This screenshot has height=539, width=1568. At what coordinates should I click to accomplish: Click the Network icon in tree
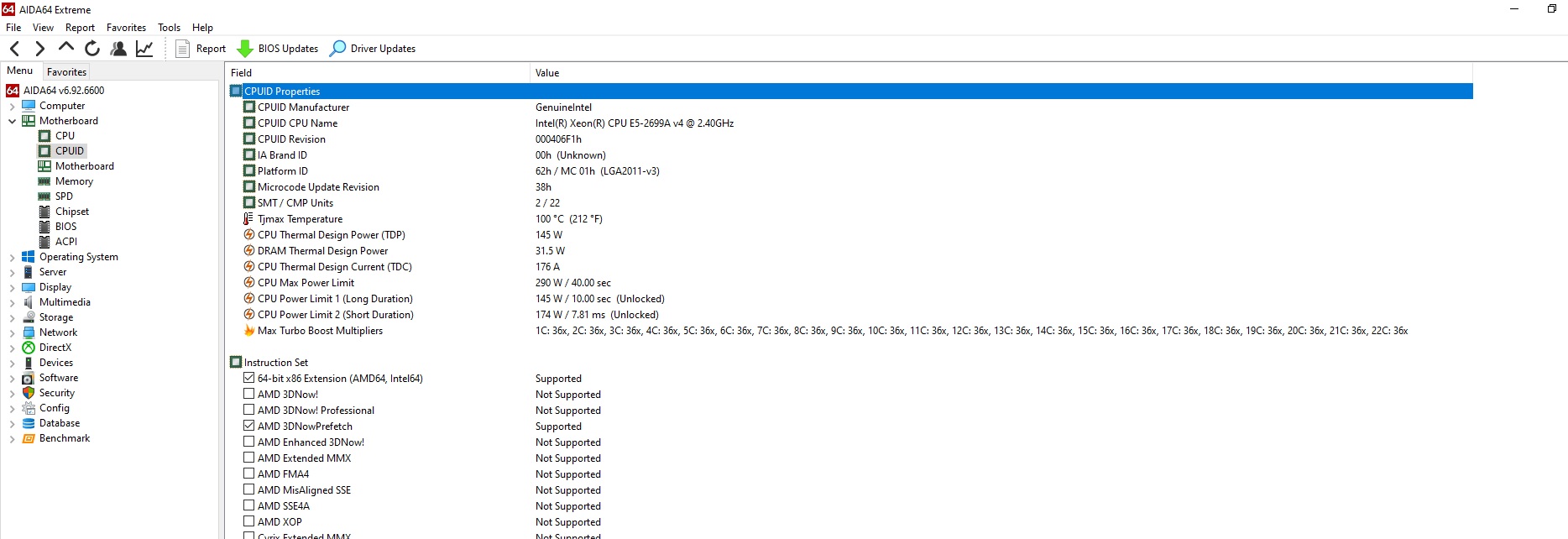[x=29, y=332]
